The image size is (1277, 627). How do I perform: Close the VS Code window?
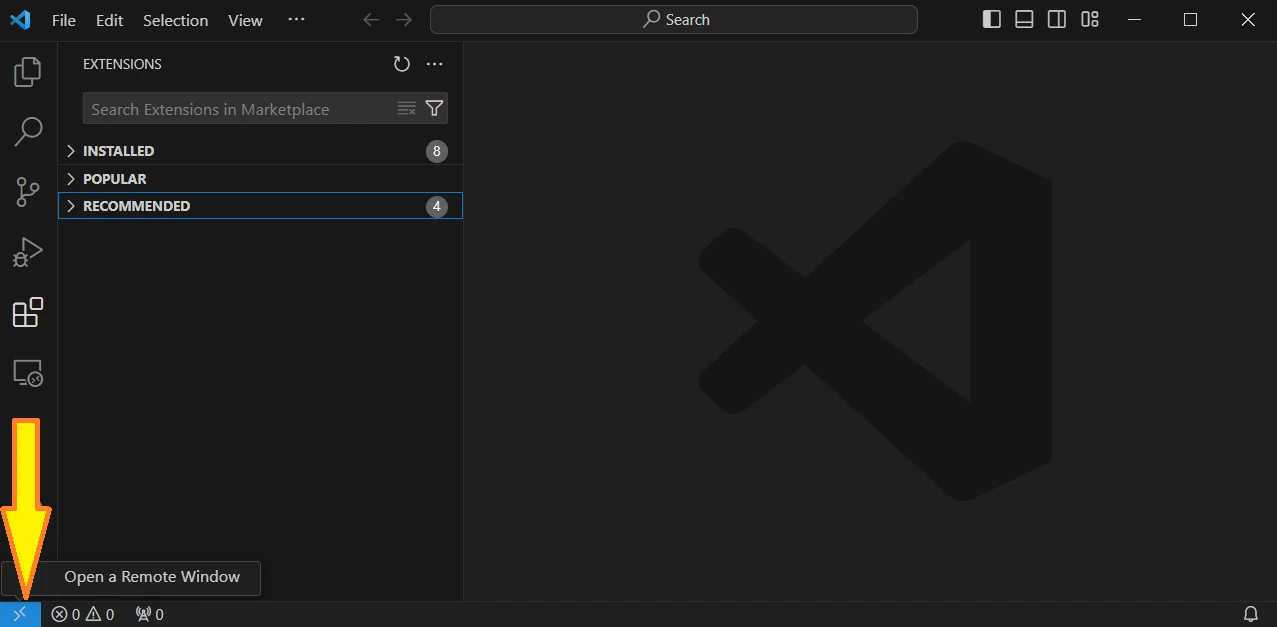(x=1248, y=20)
